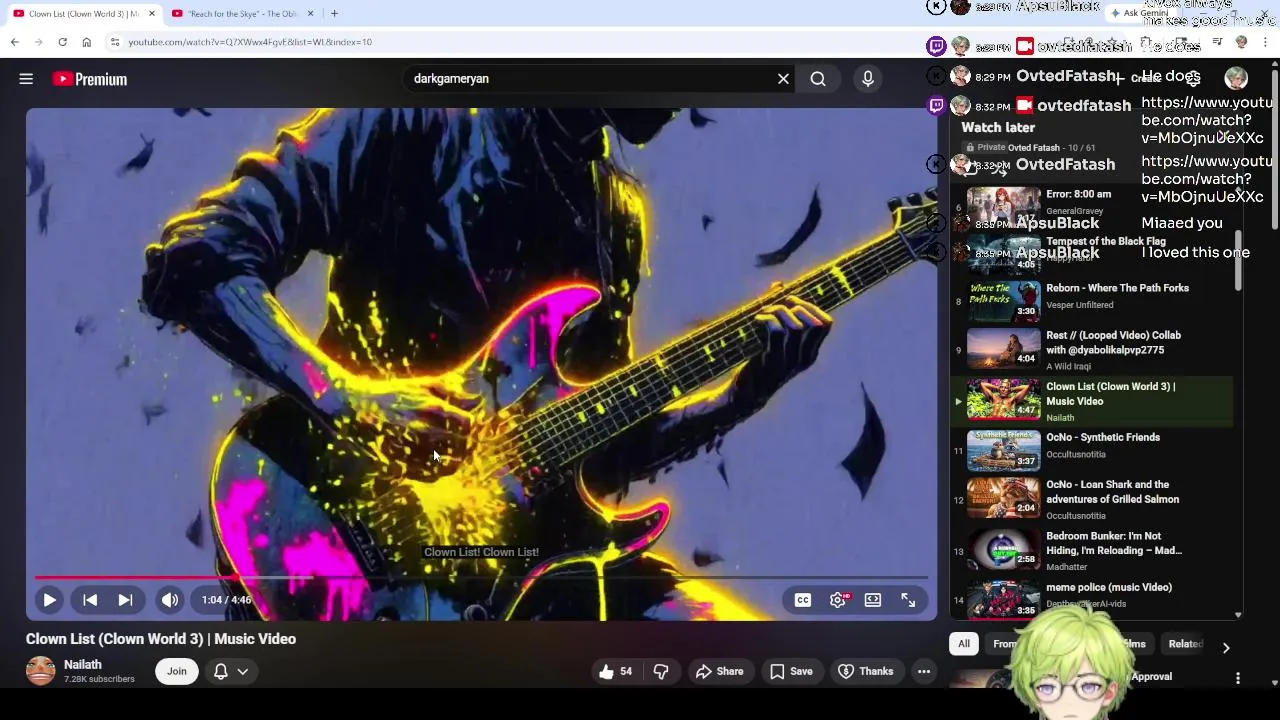Viewport: 1280px width, 720px height.
Task: Open Nailath channel avatar
Action: tap(41, 671)
